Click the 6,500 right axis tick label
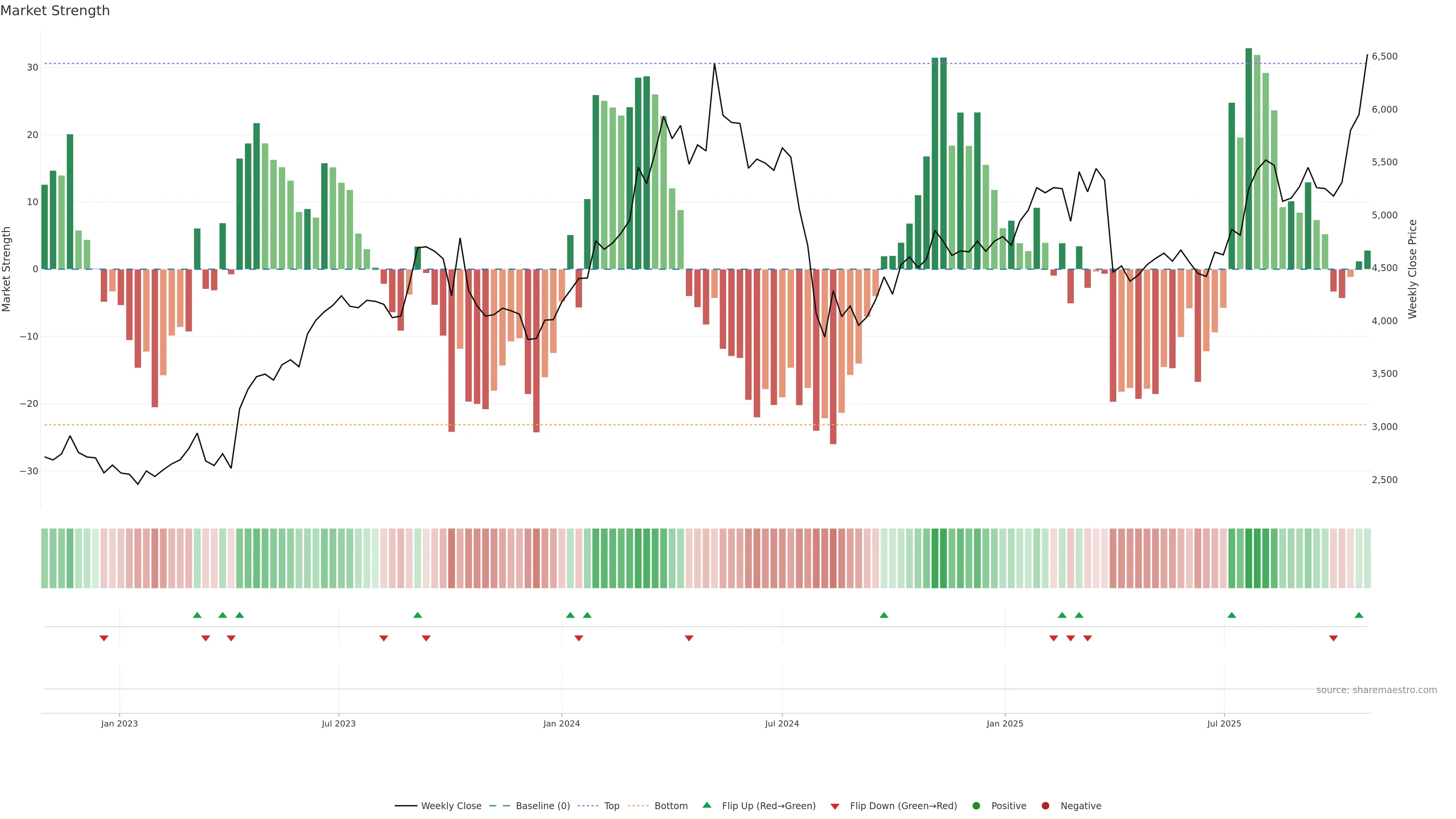This screenshot has height=819, width=1456. coord(1384,56)
